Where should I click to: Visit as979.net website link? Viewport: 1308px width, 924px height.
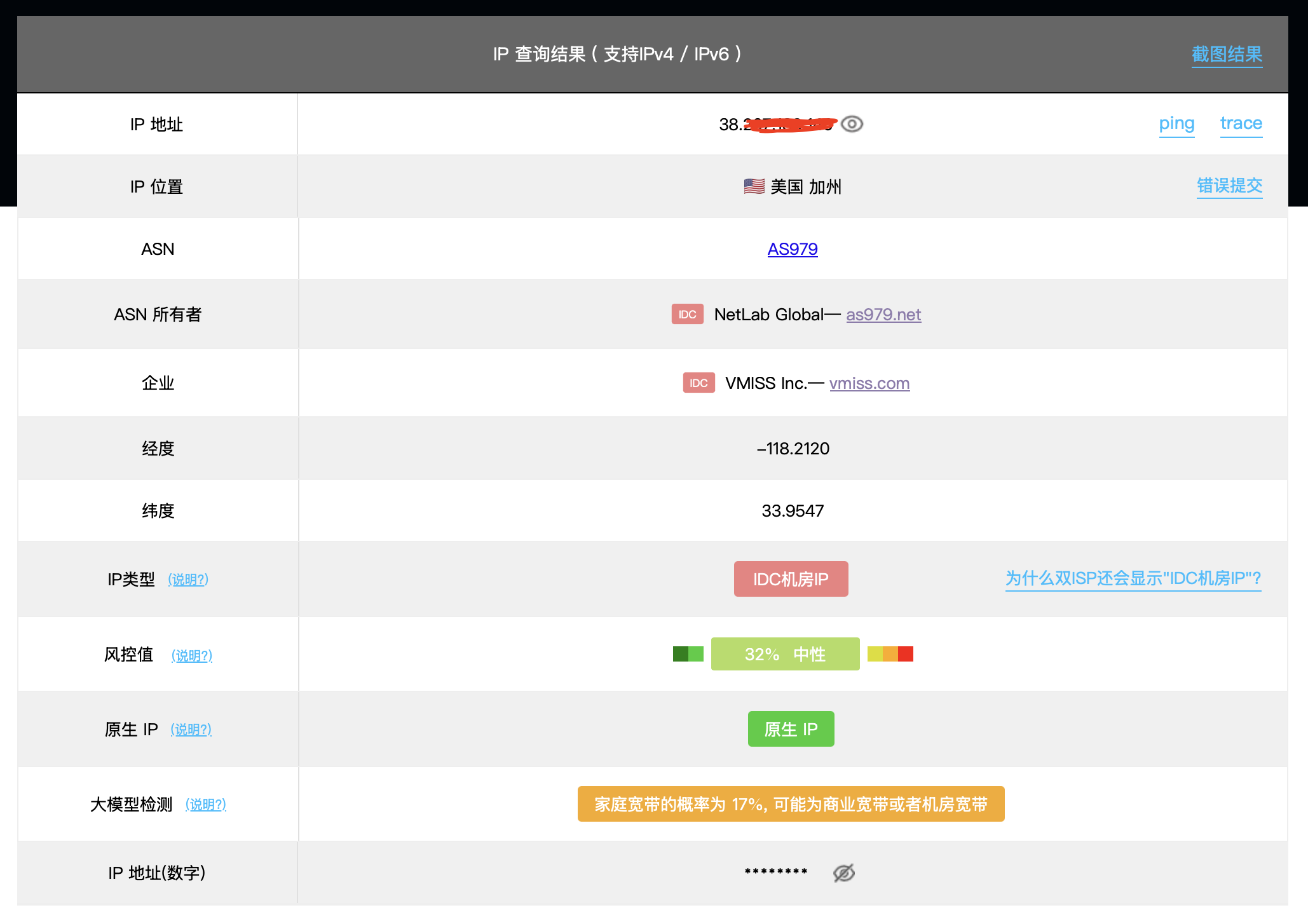pyautogui.click(x=883, y=315)
